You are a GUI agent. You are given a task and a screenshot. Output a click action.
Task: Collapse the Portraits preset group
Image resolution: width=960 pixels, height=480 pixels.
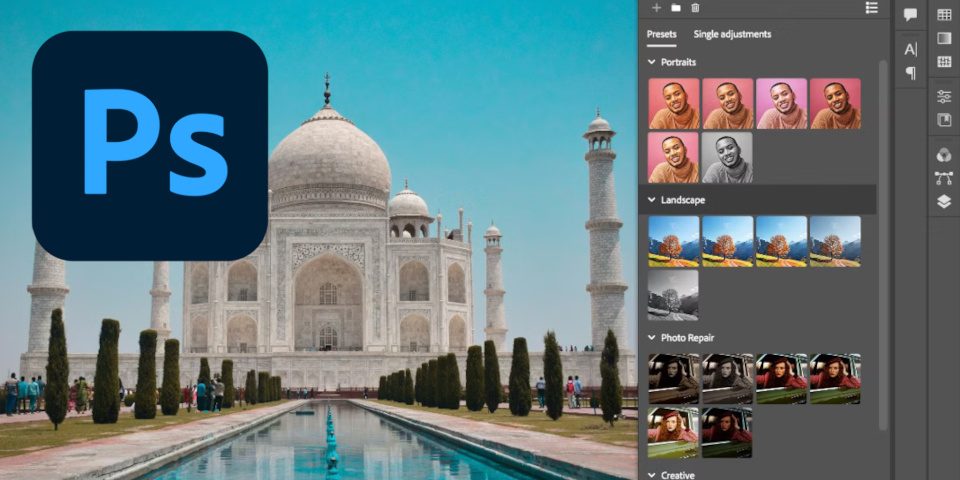tap(652, 62)
